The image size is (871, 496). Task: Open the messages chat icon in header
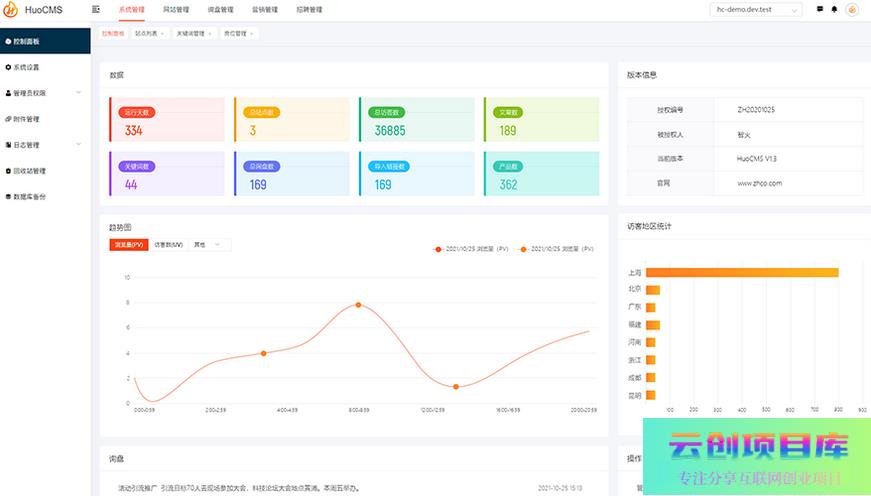(820, 9)
